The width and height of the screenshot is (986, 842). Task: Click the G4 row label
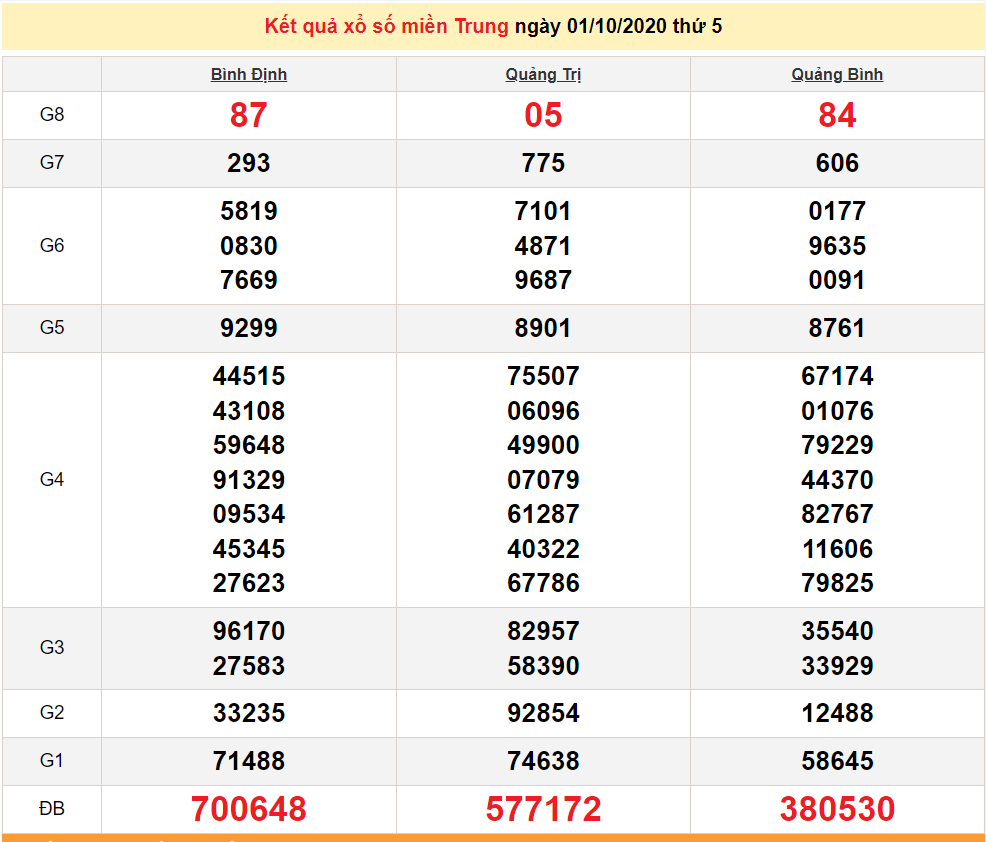tap(52, 479)
